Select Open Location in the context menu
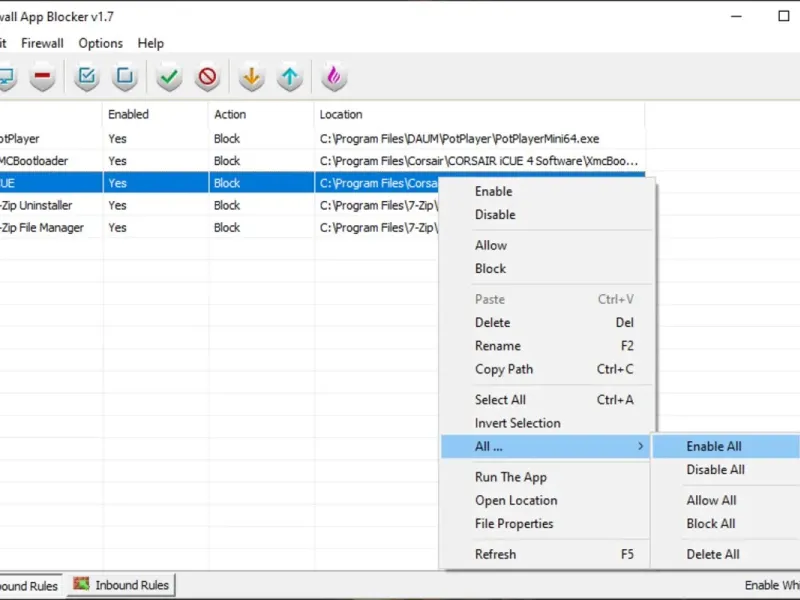 tap(516, 500)
